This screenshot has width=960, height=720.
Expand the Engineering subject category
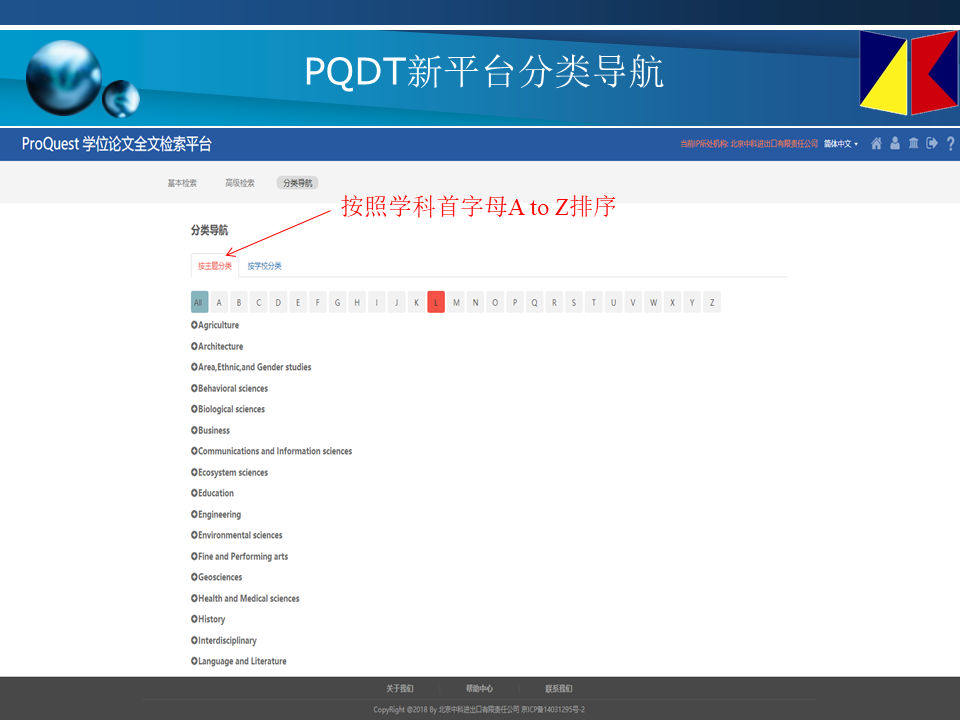[219, 515]
